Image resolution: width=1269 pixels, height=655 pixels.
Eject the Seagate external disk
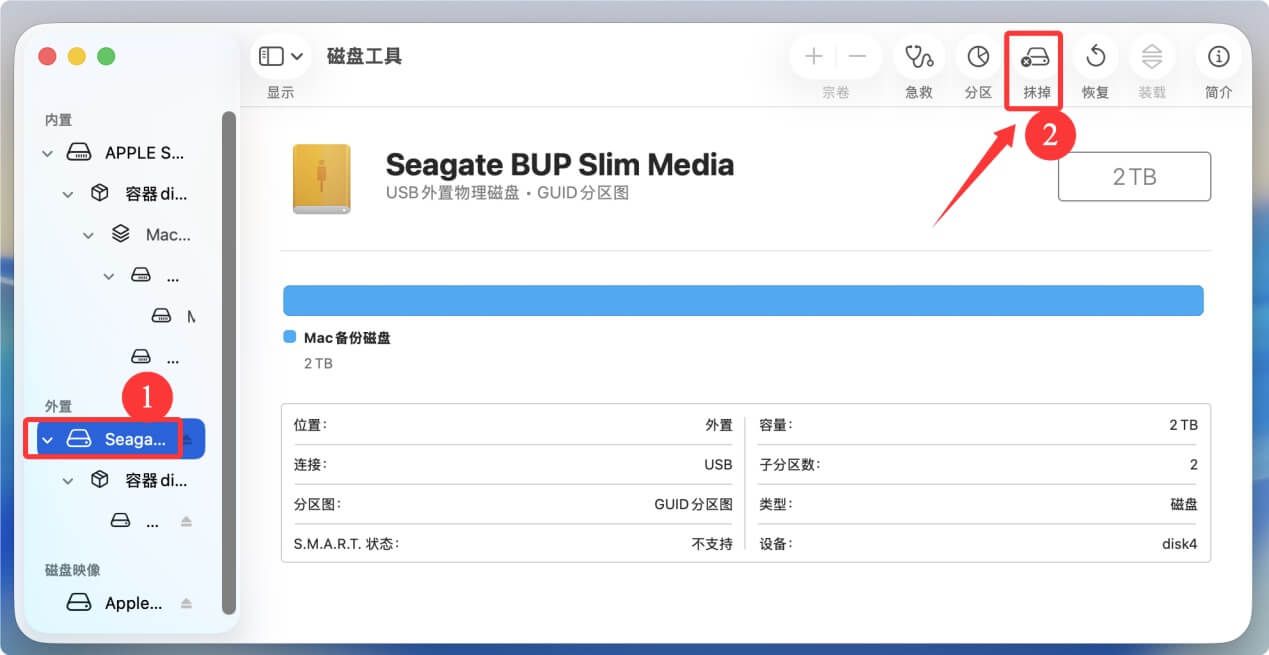coord(187,440)
